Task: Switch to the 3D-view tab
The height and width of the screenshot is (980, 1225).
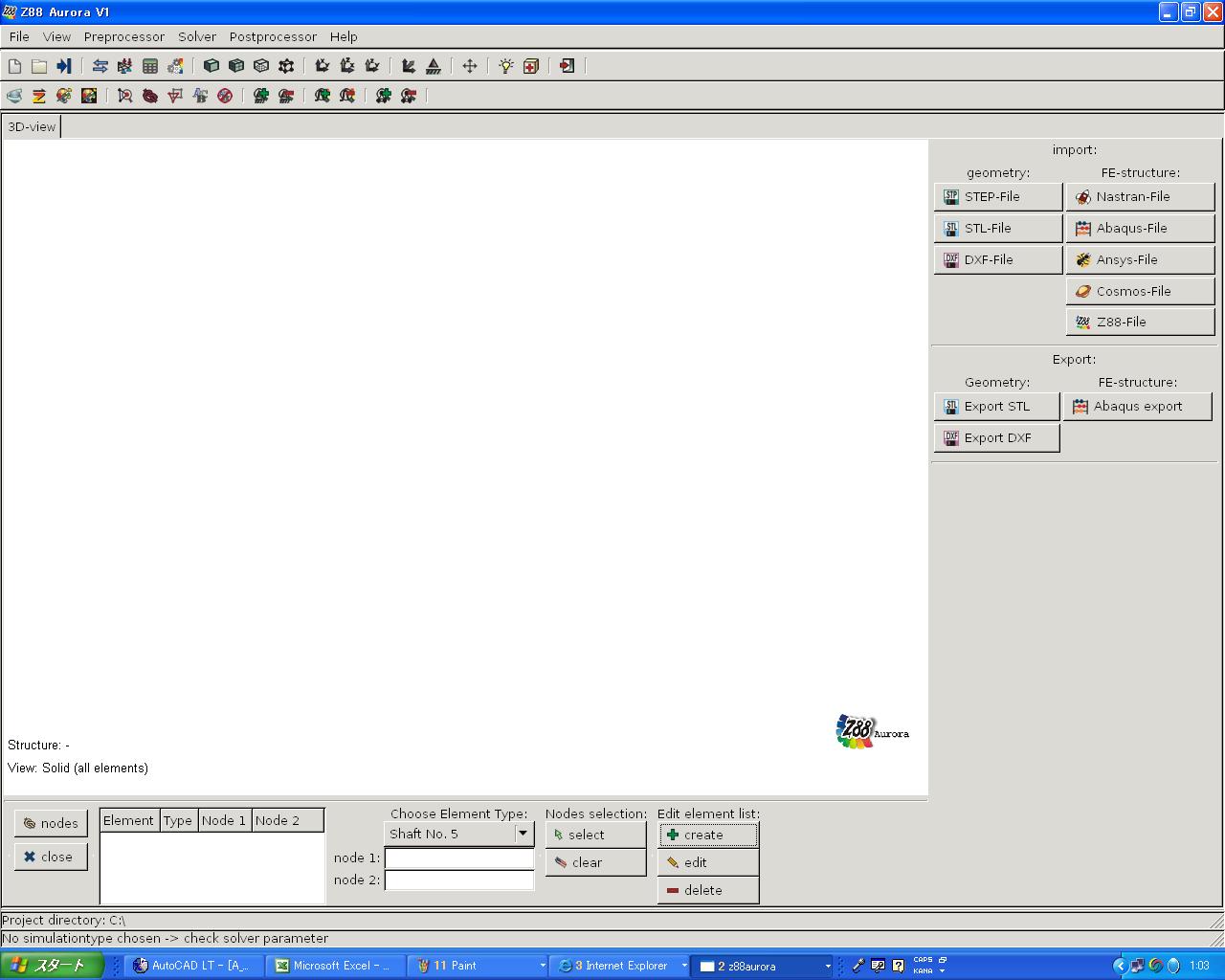Action: 32,126
